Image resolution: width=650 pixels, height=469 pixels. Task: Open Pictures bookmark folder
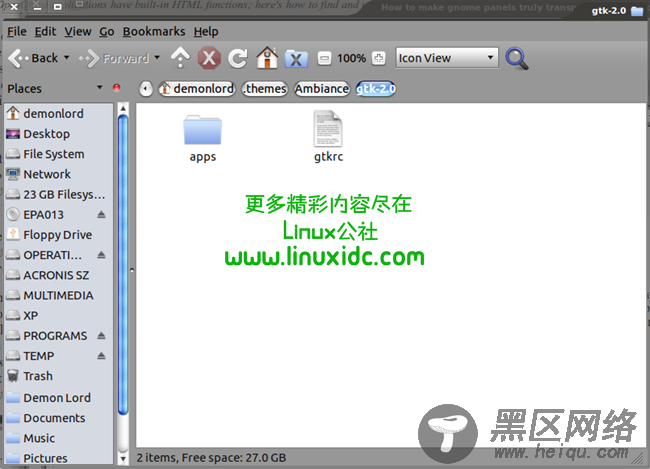[x=58, y=458]
